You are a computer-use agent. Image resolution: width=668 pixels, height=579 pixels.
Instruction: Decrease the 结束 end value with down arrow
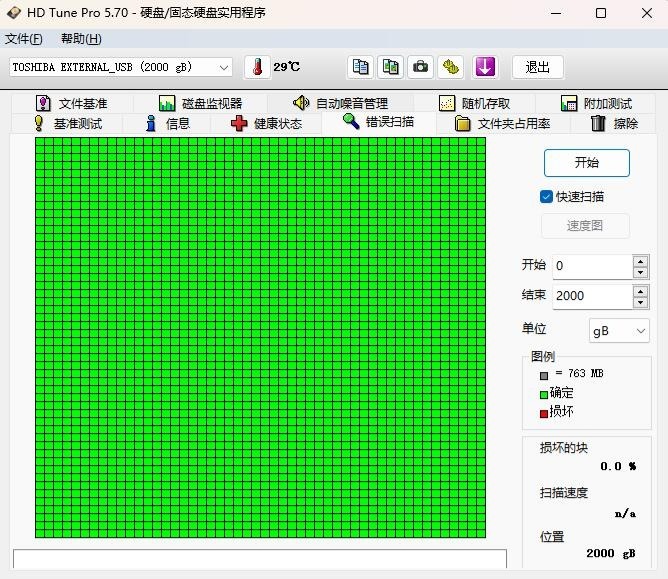click(x=640, y=302)
